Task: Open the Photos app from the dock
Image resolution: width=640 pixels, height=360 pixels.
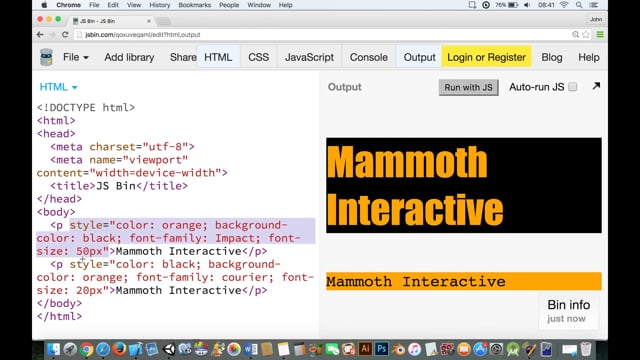Action: [234, 349]
